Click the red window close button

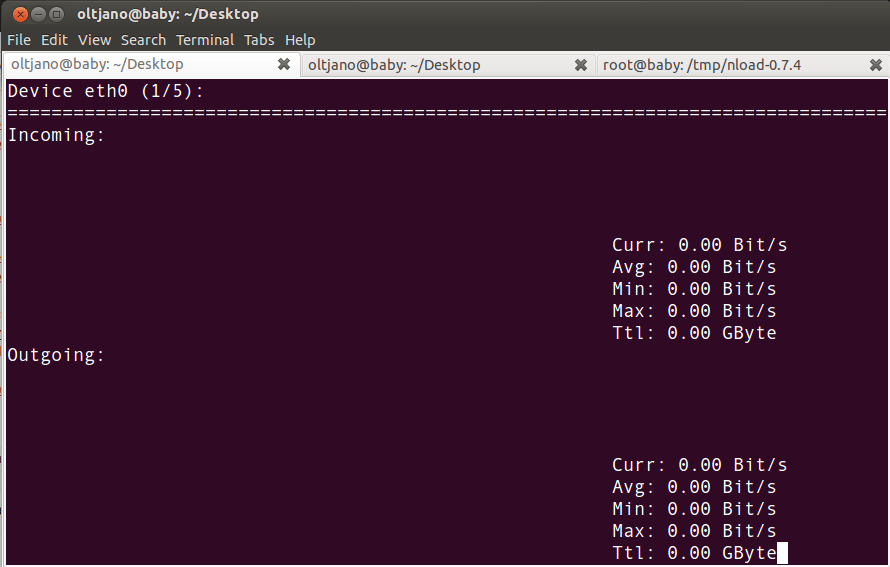coord(20,14)
